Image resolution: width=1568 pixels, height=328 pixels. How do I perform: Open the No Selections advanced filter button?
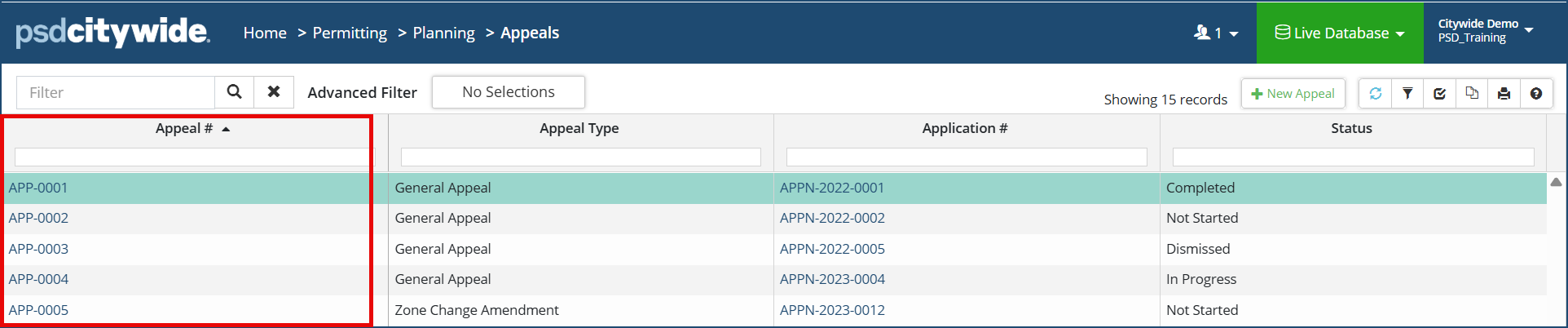[x=508, y=92]
